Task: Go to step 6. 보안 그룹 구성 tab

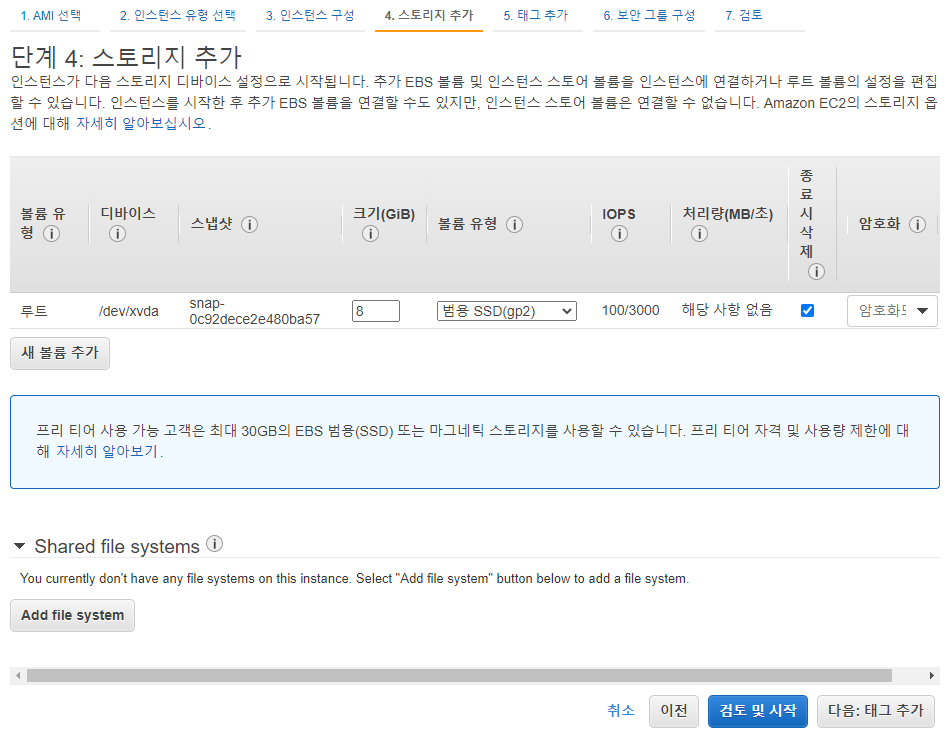Action: coord(649,15)
